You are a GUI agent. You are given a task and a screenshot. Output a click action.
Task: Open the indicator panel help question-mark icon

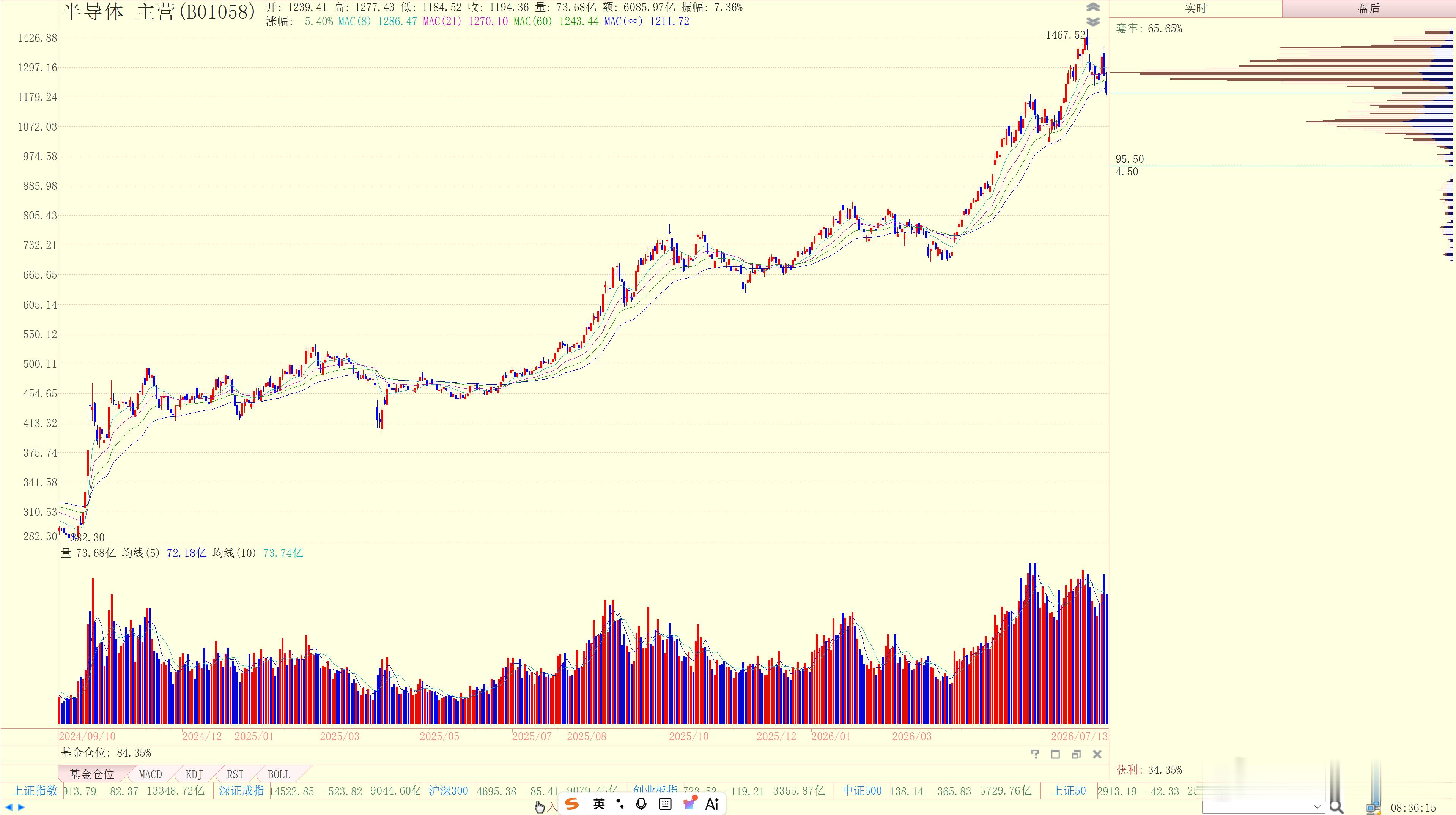pos(1035,754)
